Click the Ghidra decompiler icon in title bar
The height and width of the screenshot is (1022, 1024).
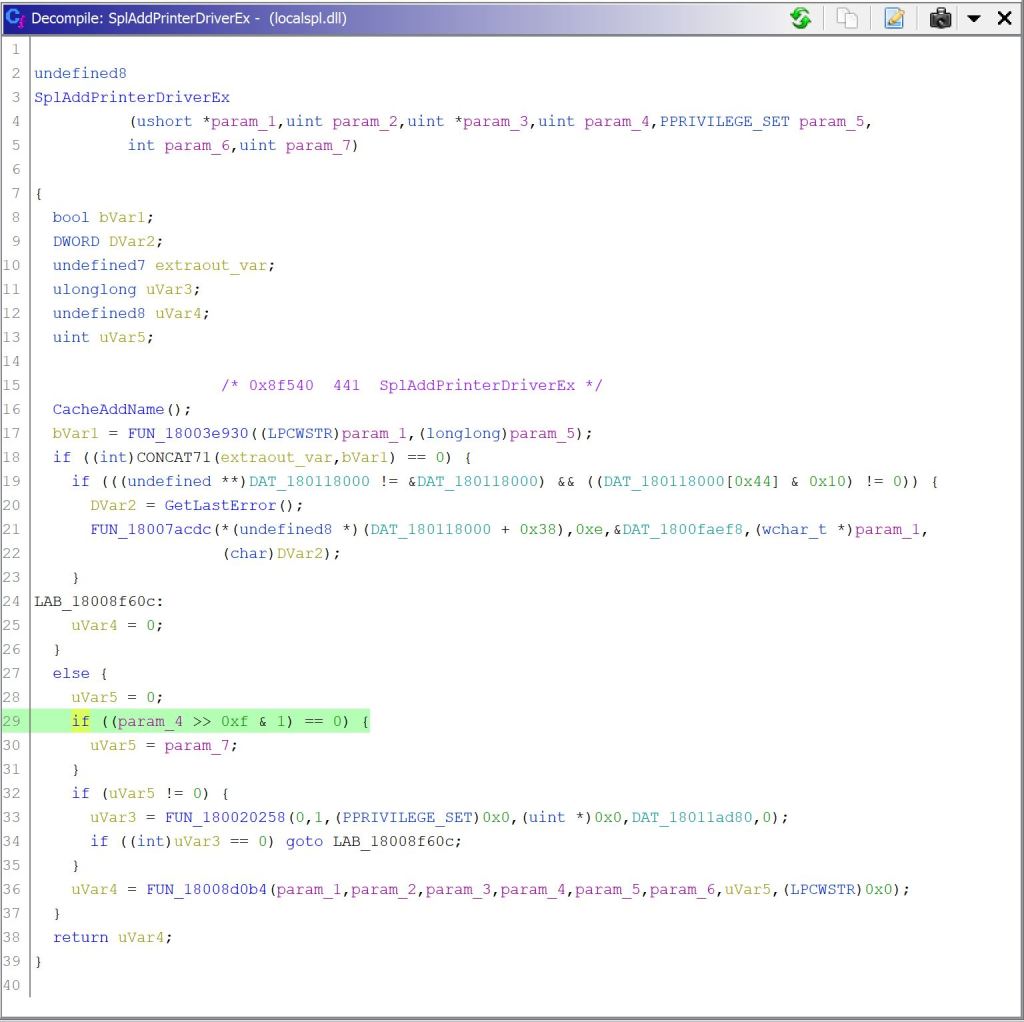coord(15,18)
